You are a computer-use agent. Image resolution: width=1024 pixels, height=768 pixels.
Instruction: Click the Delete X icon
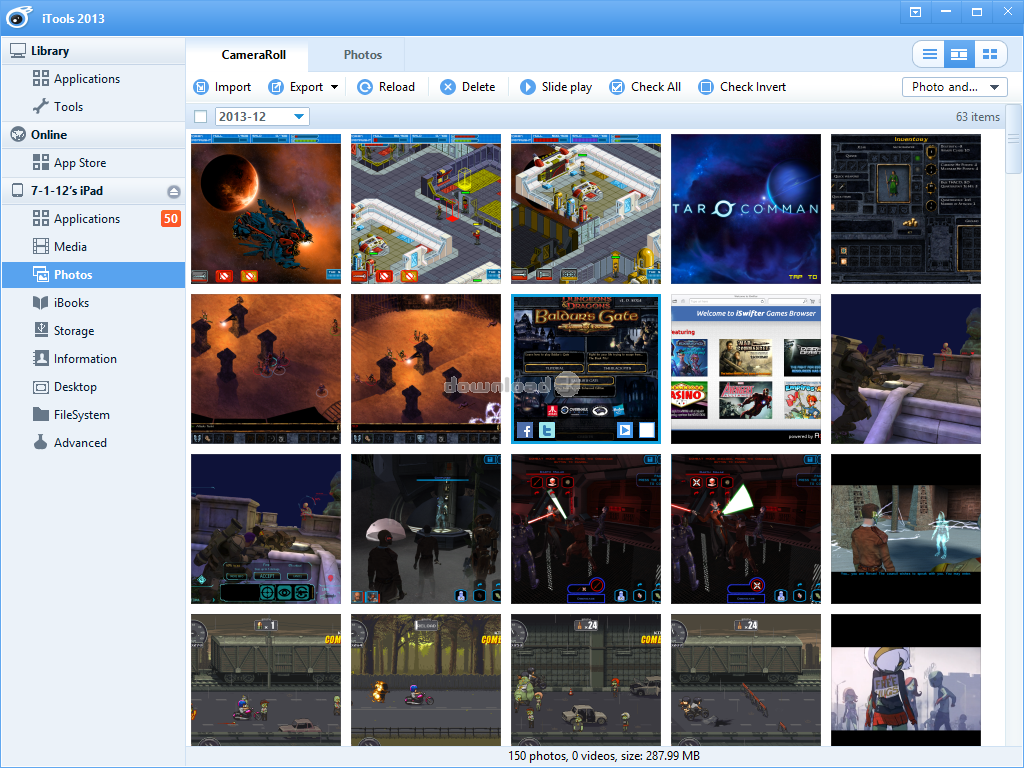click(447, 87)
